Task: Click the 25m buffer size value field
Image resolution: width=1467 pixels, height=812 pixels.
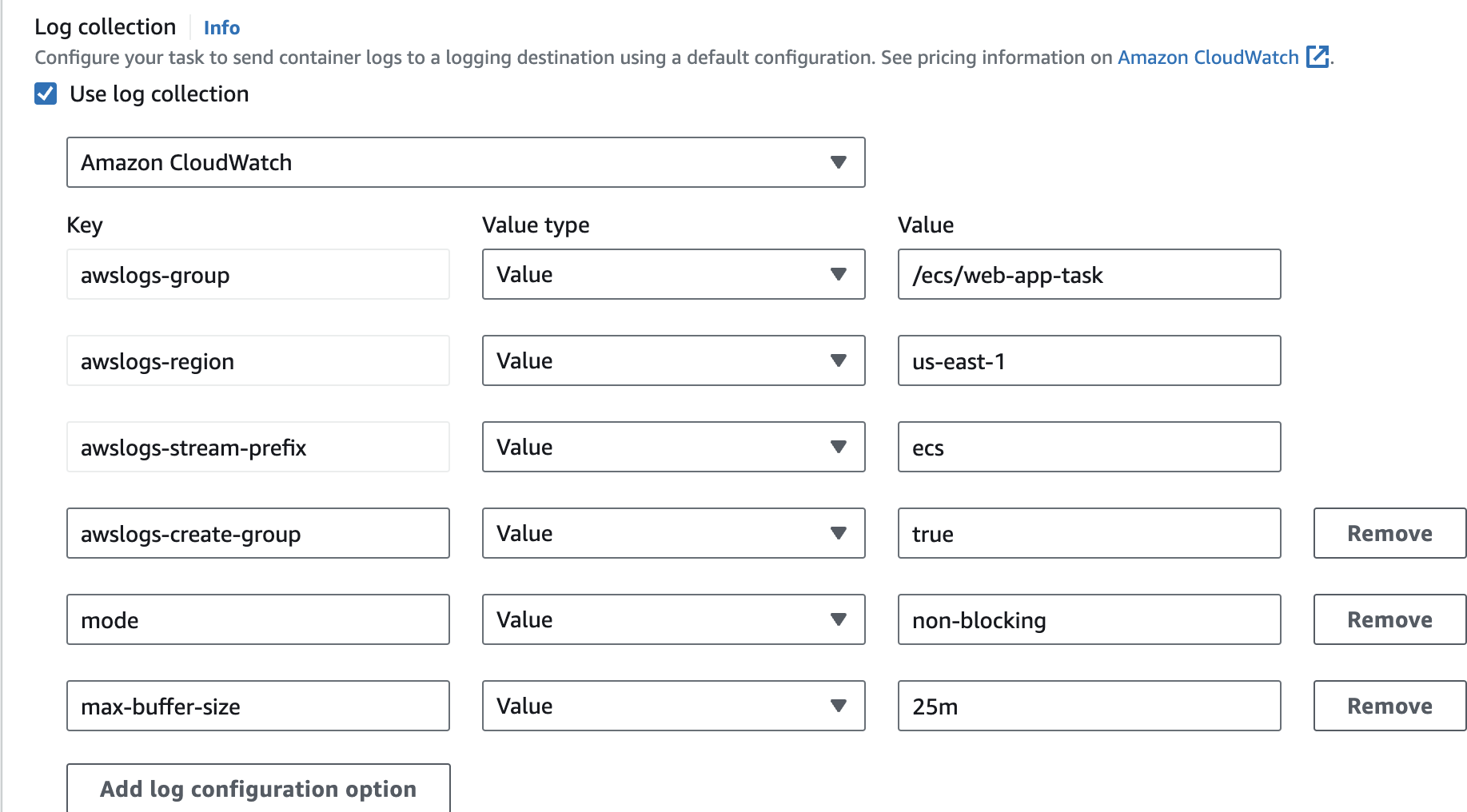Action: (1089, 706)
